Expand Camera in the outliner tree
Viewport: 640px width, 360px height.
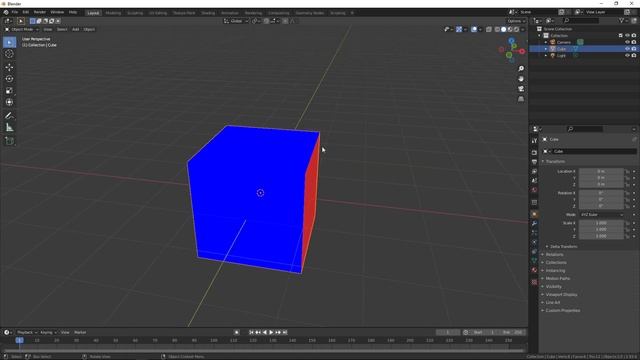coord(546,42)
